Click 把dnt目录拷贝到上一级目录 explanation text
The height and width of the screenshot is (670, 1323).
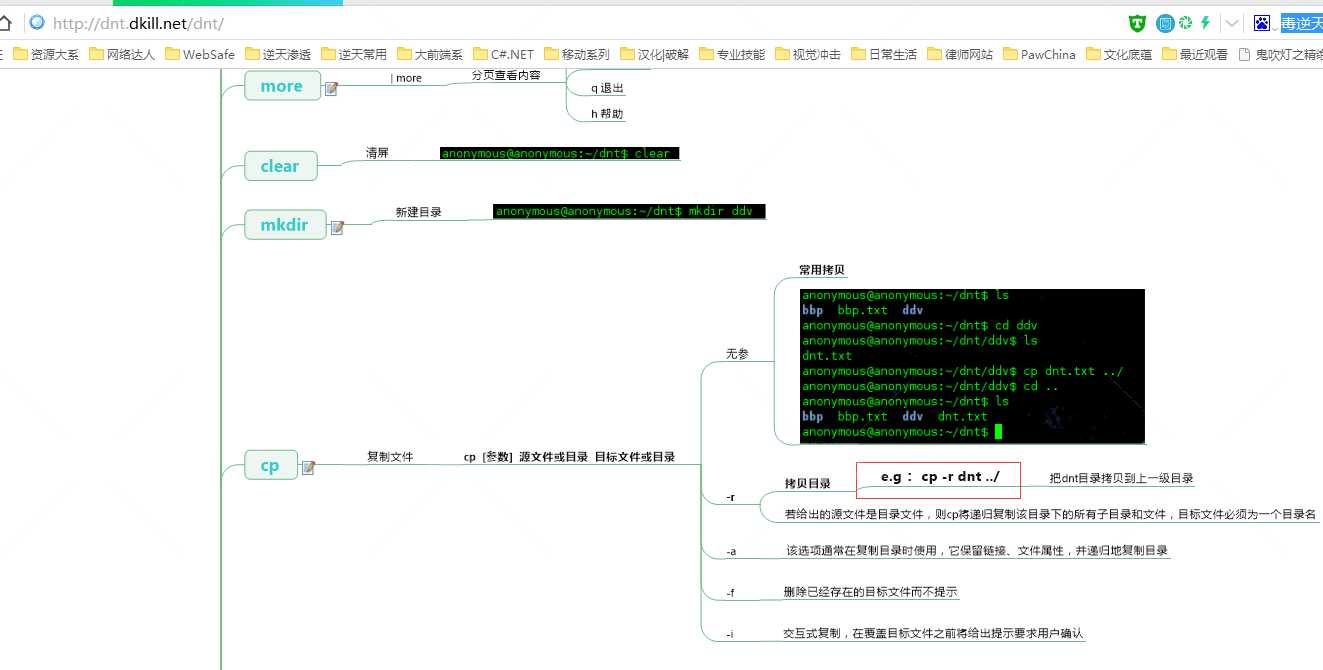1121,478
